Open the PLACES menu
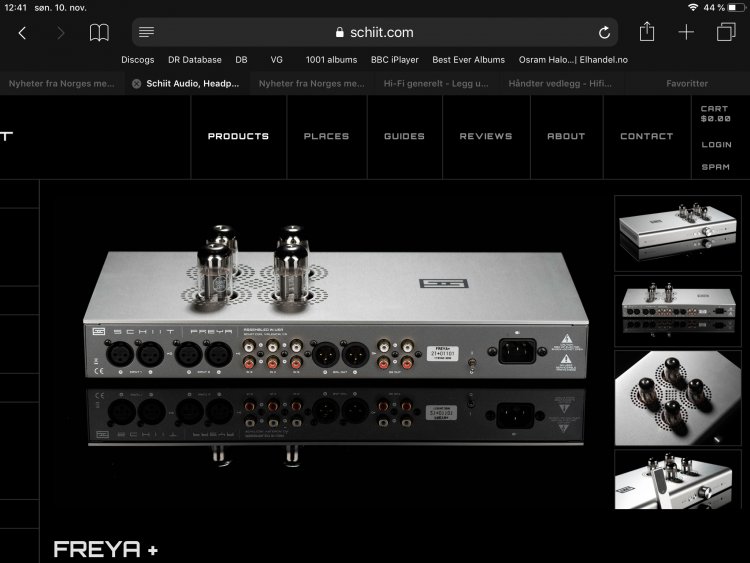This screenshot has width=750, height=563. click(326, 136)
